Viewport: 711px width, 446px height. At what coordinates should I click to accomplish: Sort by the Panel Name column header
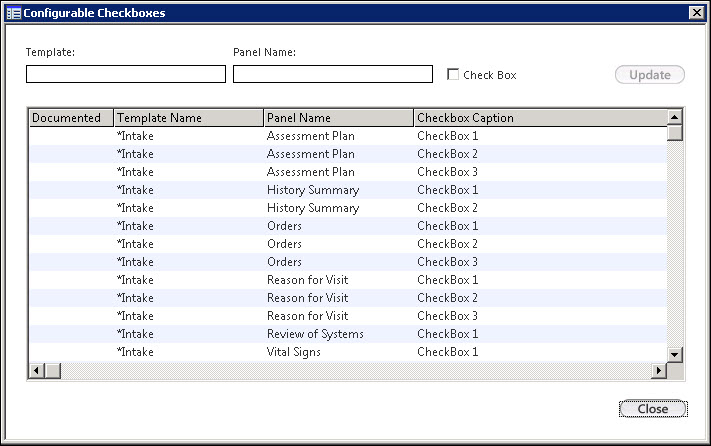tap(339, 118)
